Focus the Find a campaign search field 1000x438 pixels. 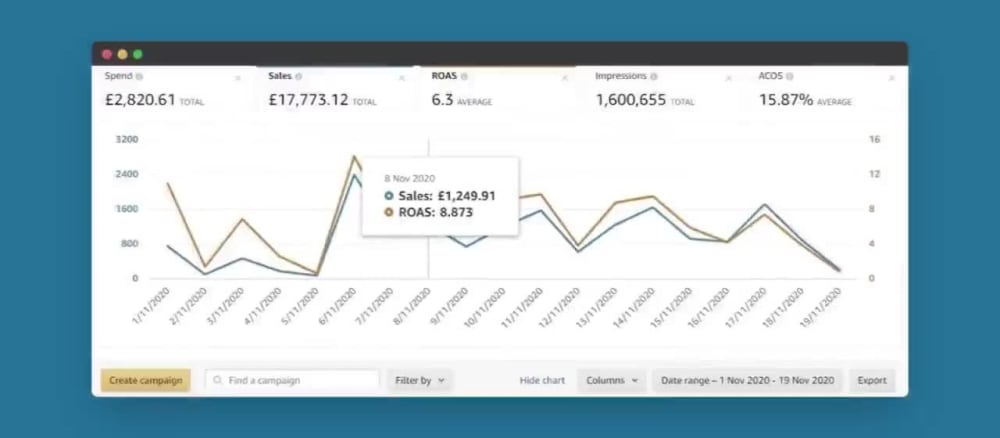tap(292, 381)
